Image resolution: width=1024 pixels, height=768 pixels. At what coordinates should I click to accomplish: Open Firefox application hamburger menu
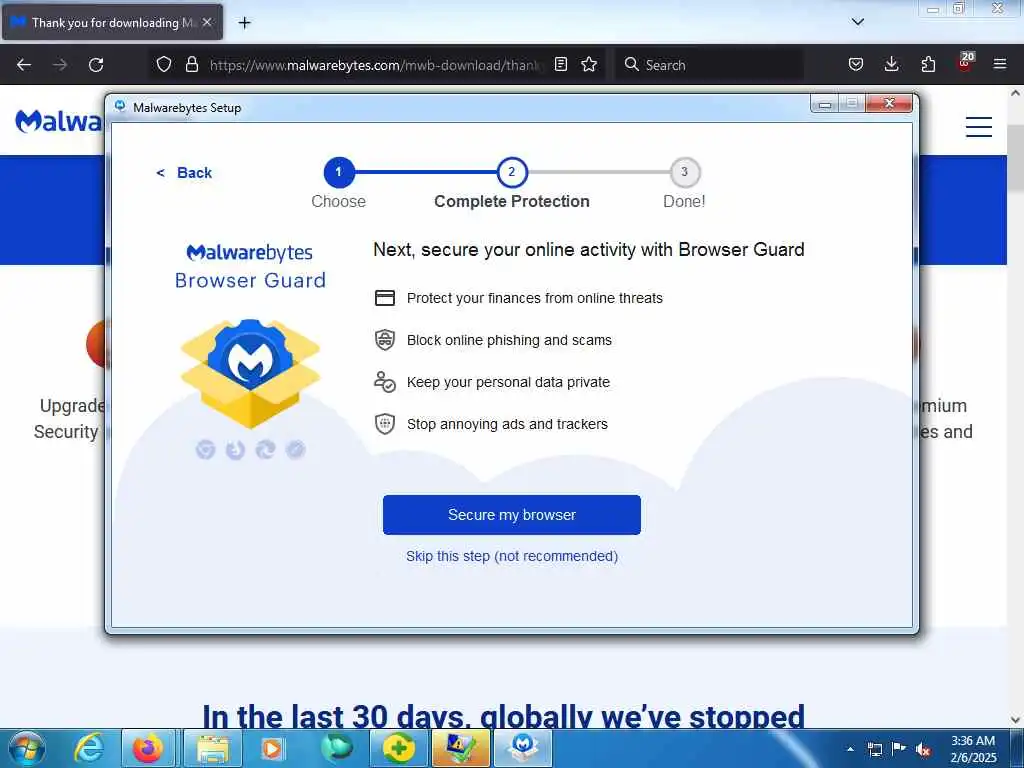coord(1000,65)
